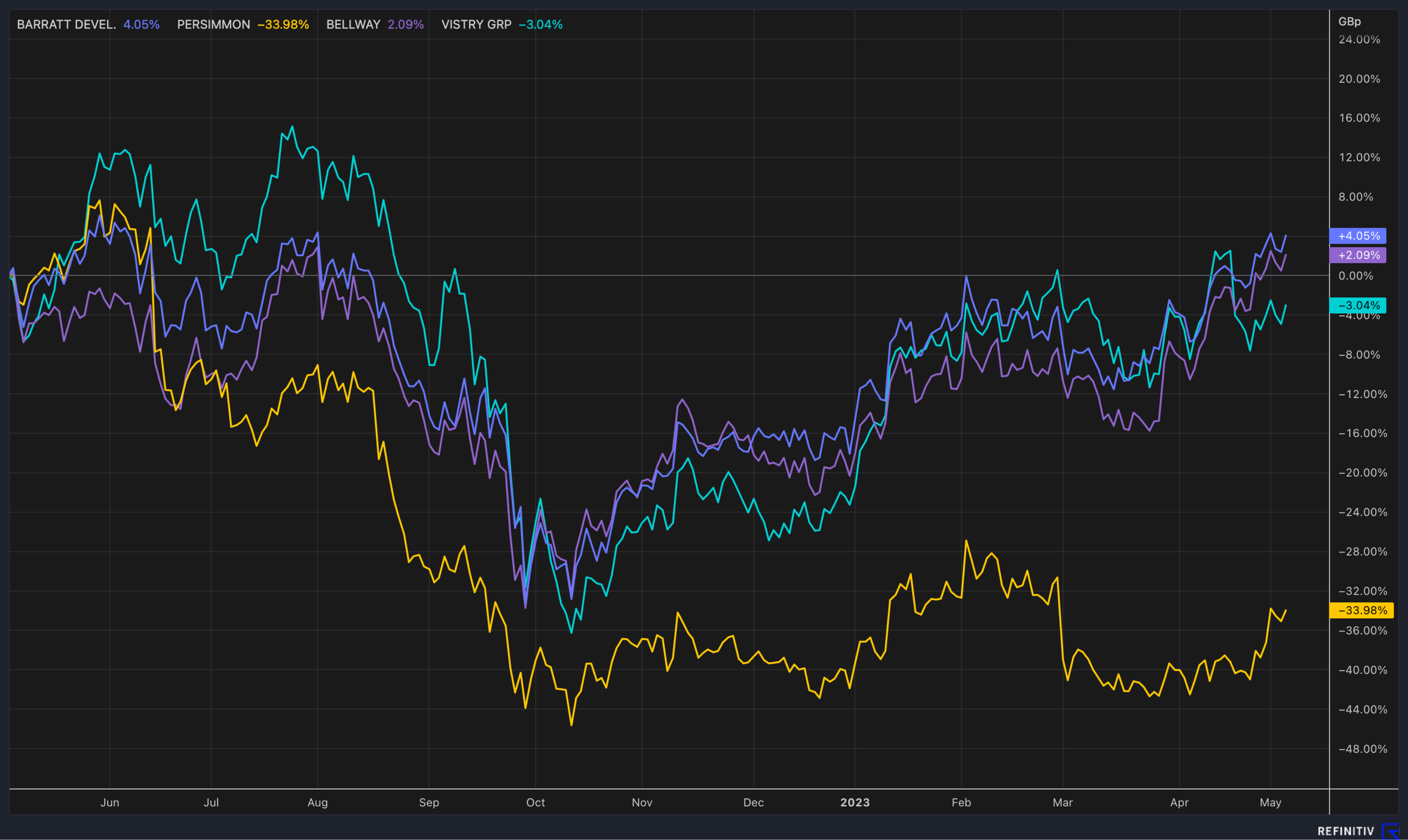Click the 2023 year axis label
The image size is (1408, 840).
pyautogui.click(x=855, y=802)
